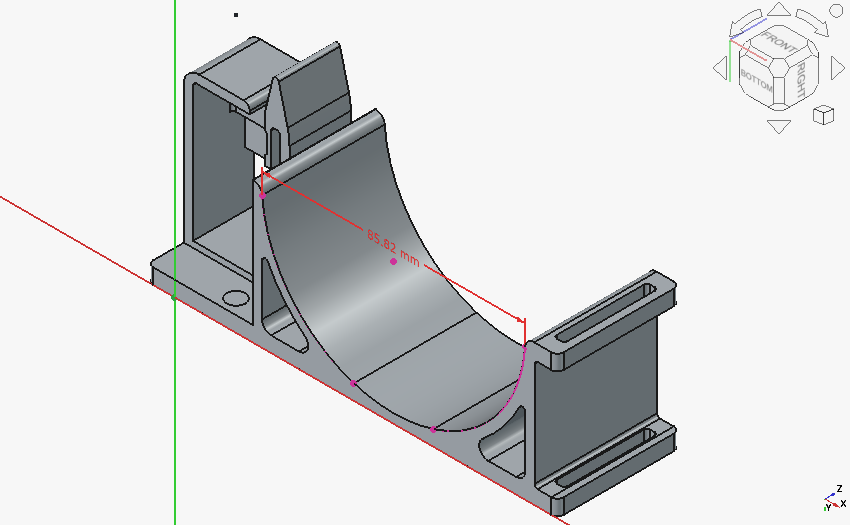The height and width of the screenshot is (525, 850).
Task: Select the magenta midpoint on the dimension line
Action: [393, 261]
